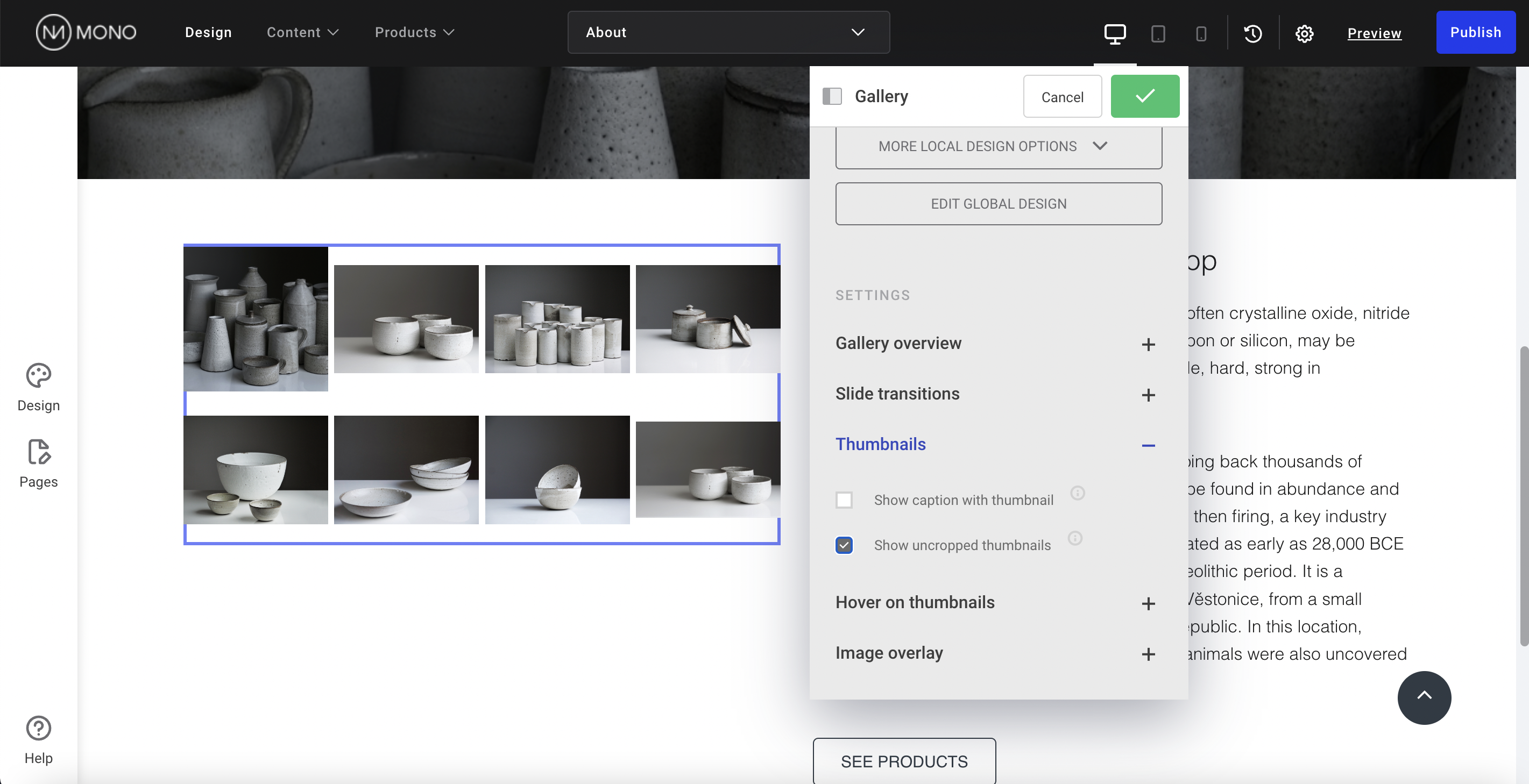Select thumbnail of lidded jars
The width and height of the screenshot is (1529, 784).
708,319
